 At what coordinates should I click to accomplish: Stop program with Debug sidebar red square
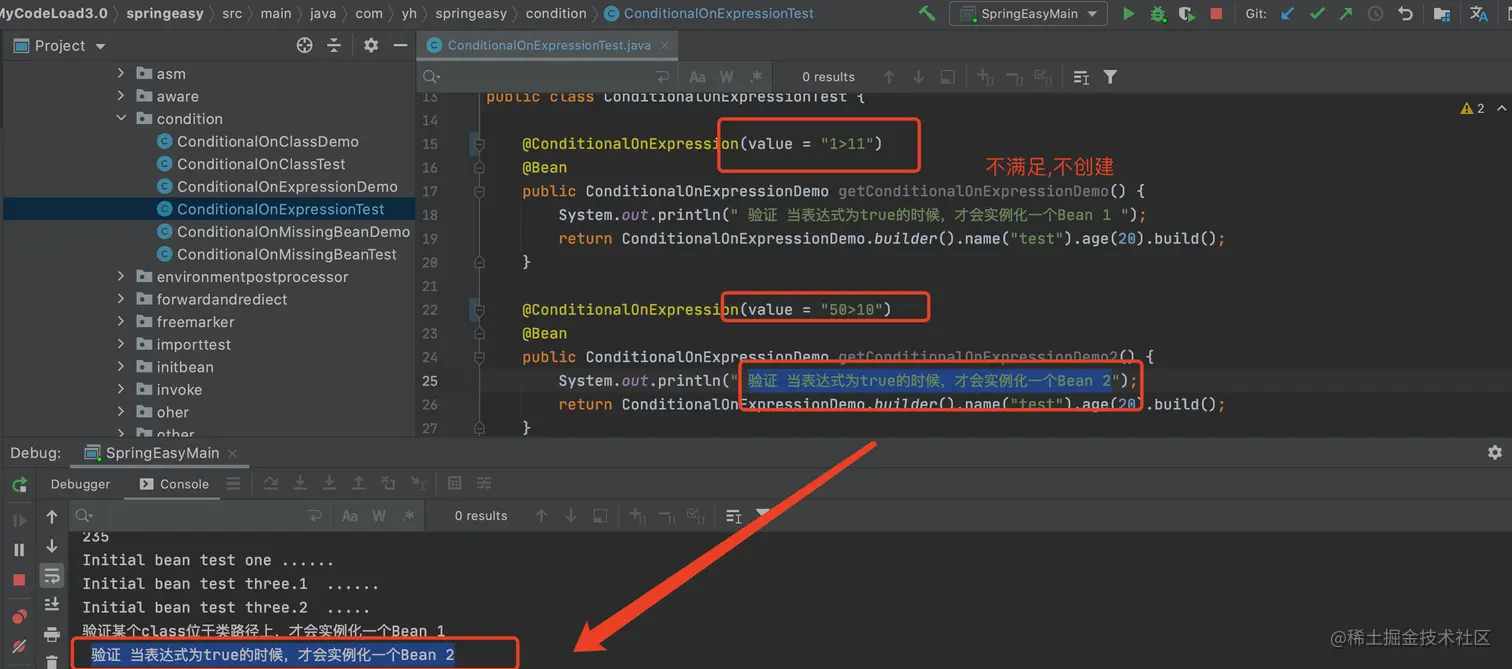click(19, 580)
